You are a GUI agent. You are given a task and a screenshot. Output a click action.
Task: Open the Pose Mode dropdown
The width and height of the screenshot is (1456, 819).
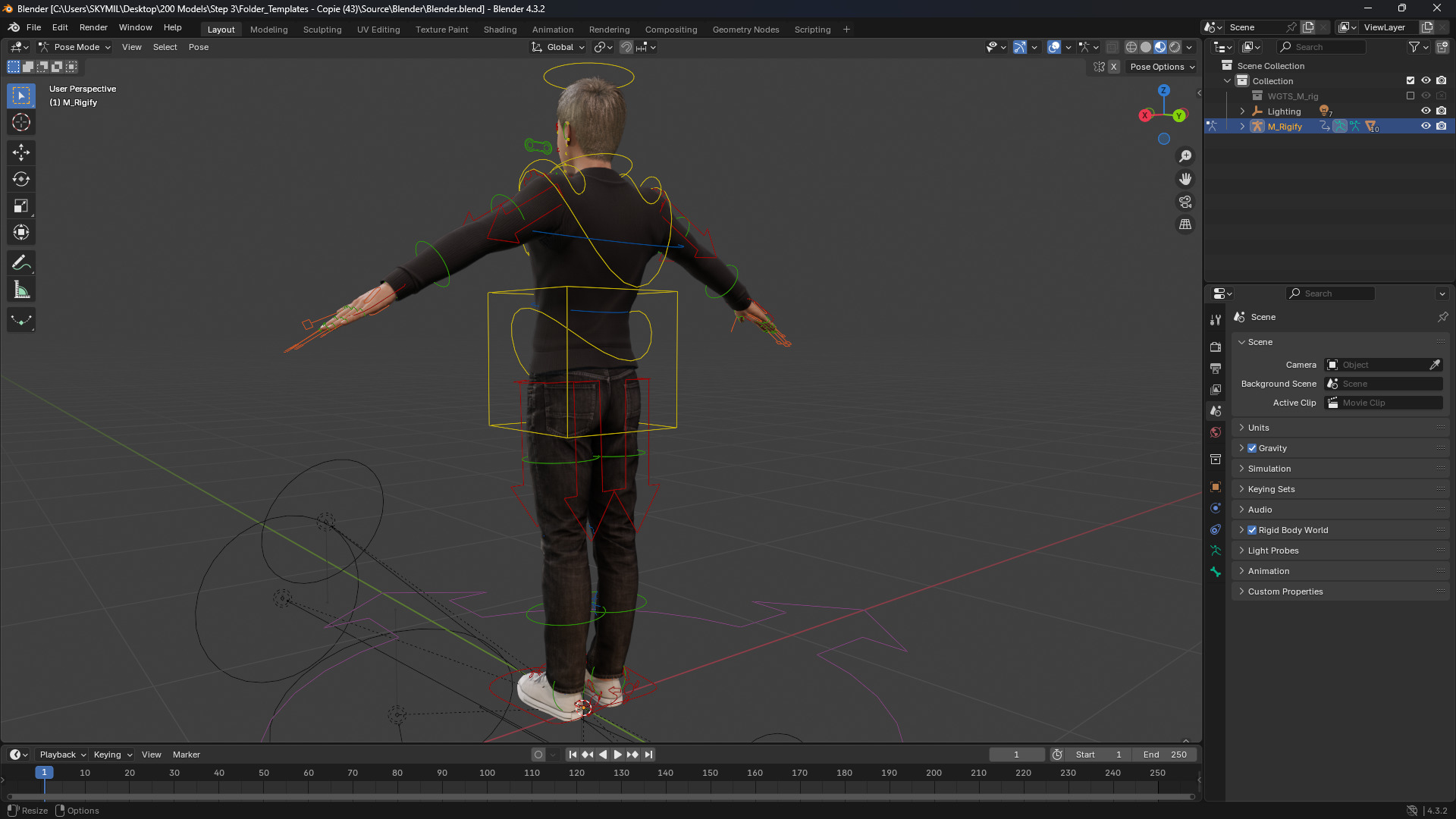pyautogui.click(x=74, y=47)
